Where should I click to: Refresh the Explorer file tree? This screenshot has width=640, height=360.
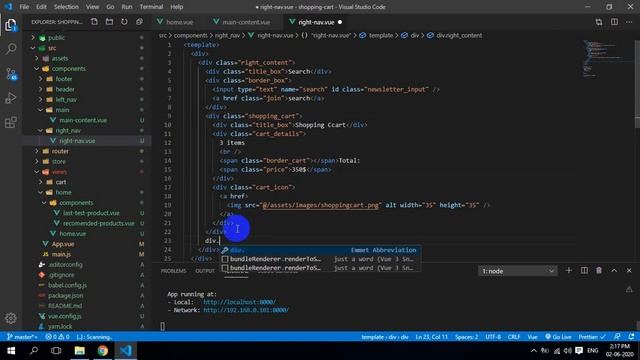tap(124, 22)
